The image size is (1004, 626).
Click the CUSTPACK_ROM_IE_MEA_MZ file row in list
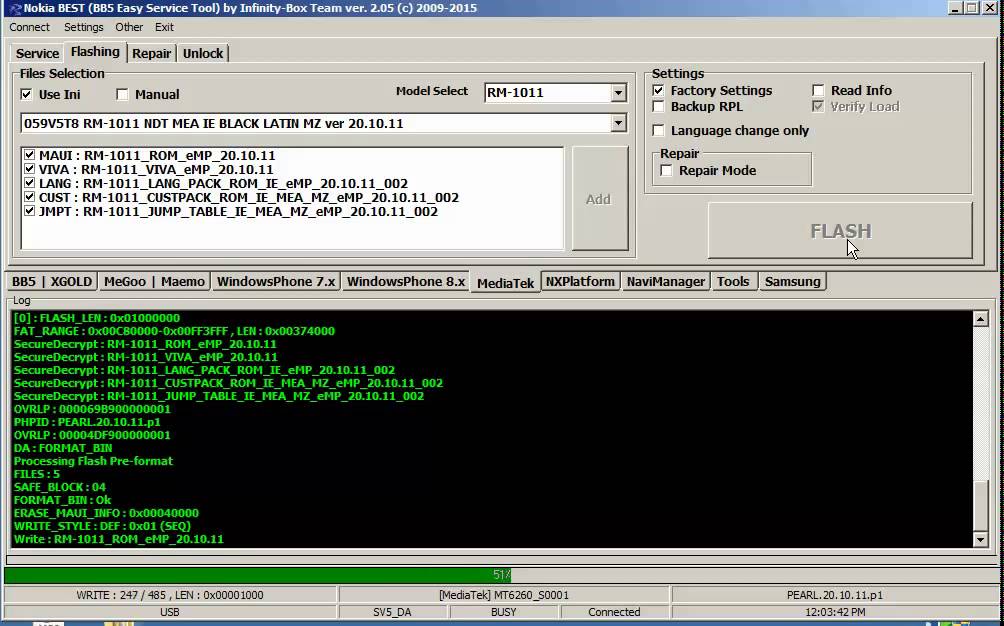tap(248, 197)
